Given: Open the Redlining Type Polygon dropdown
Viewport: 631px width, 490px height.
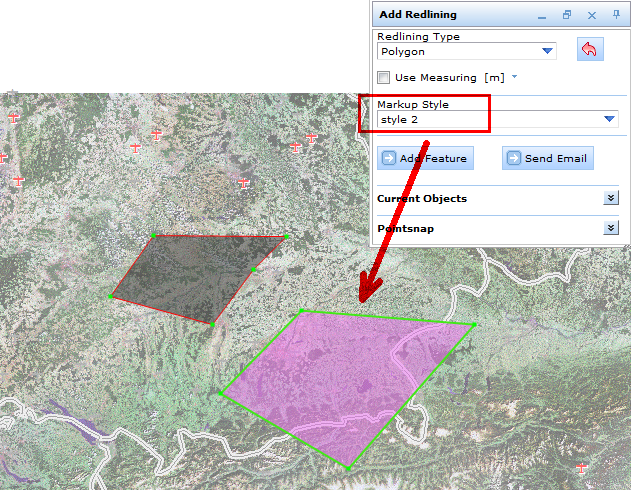Looking at the screenshot, I should point(547,51).
